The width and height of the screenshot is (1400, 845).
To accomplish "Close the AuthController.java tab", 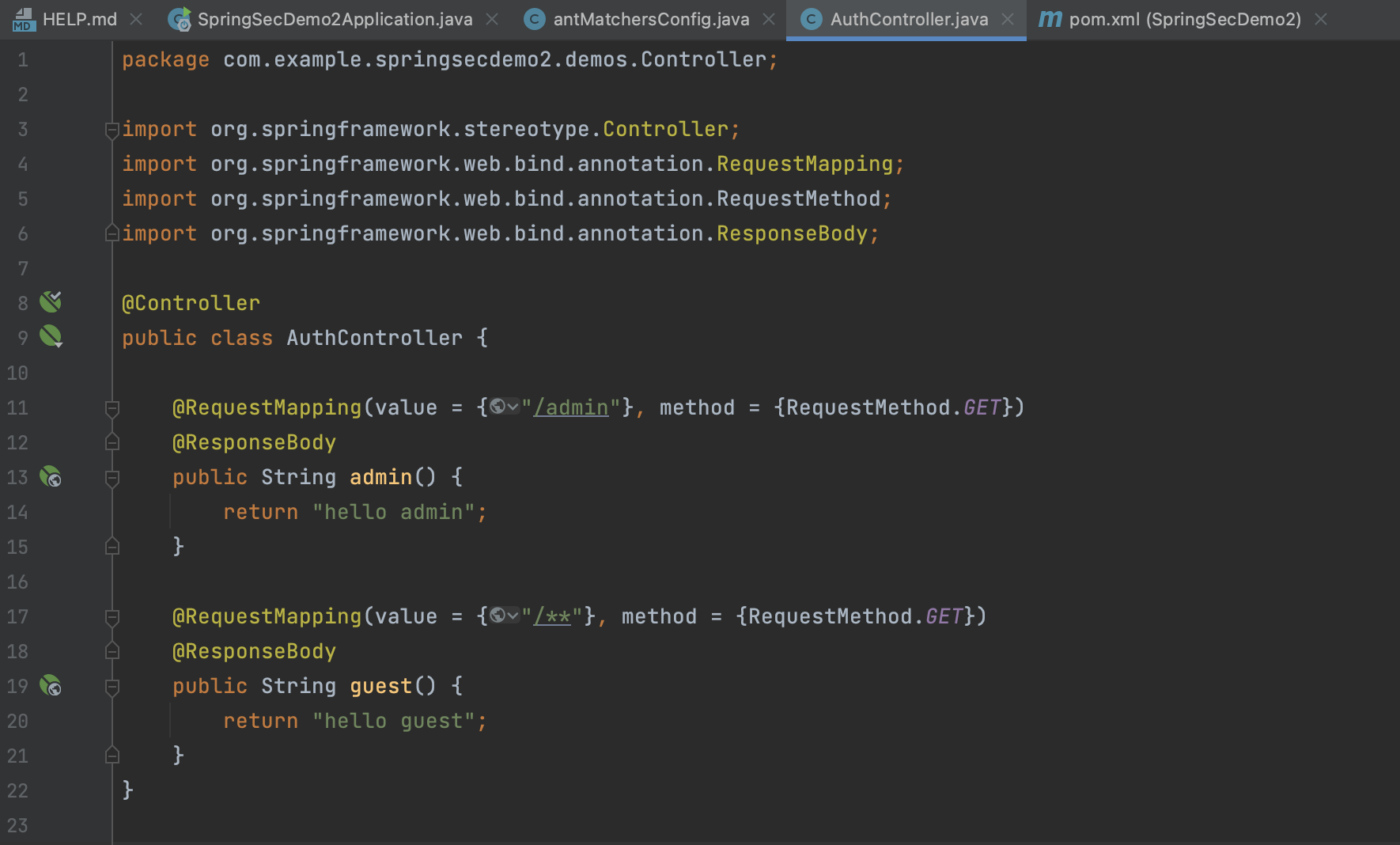I will click(x=1008, y=19).
